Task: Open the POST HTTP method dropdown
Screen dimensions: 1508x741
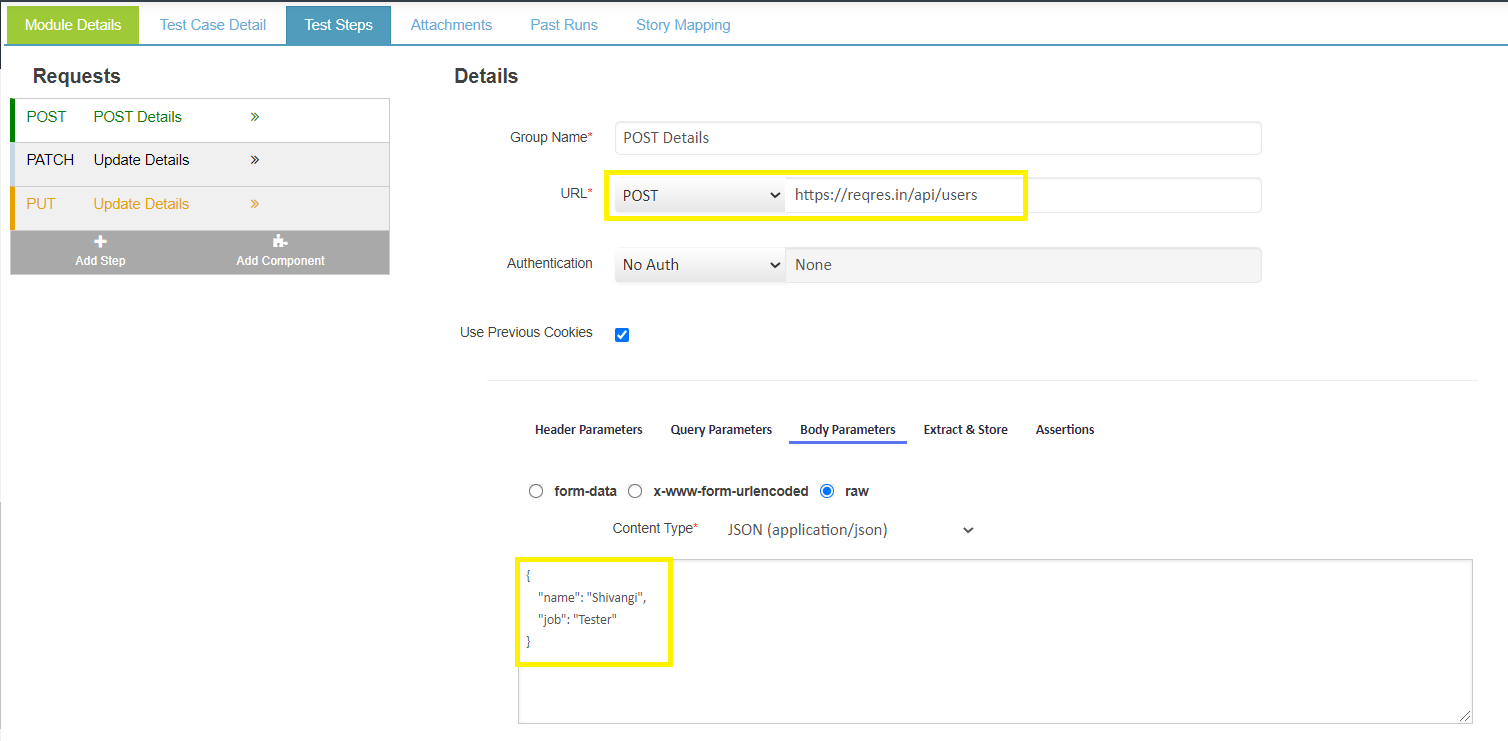Action: pos(700,195)
